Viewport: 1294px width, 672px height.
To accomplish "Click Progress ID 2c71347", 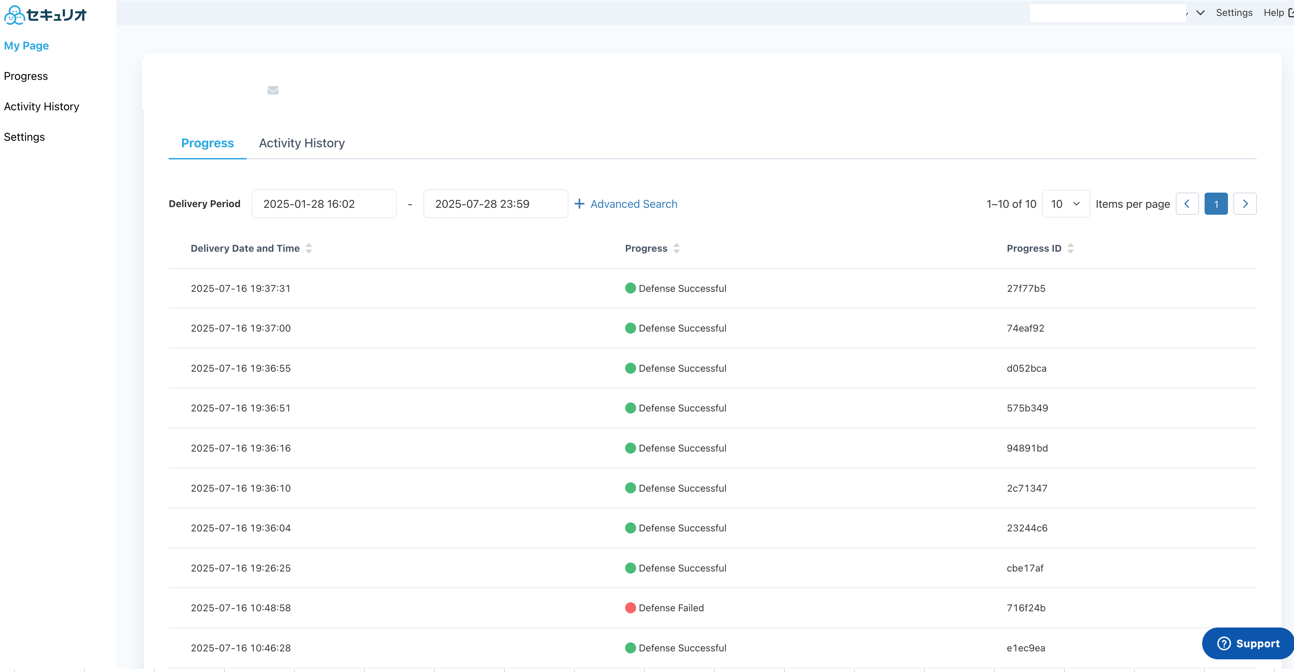I will coord(1027,488).
